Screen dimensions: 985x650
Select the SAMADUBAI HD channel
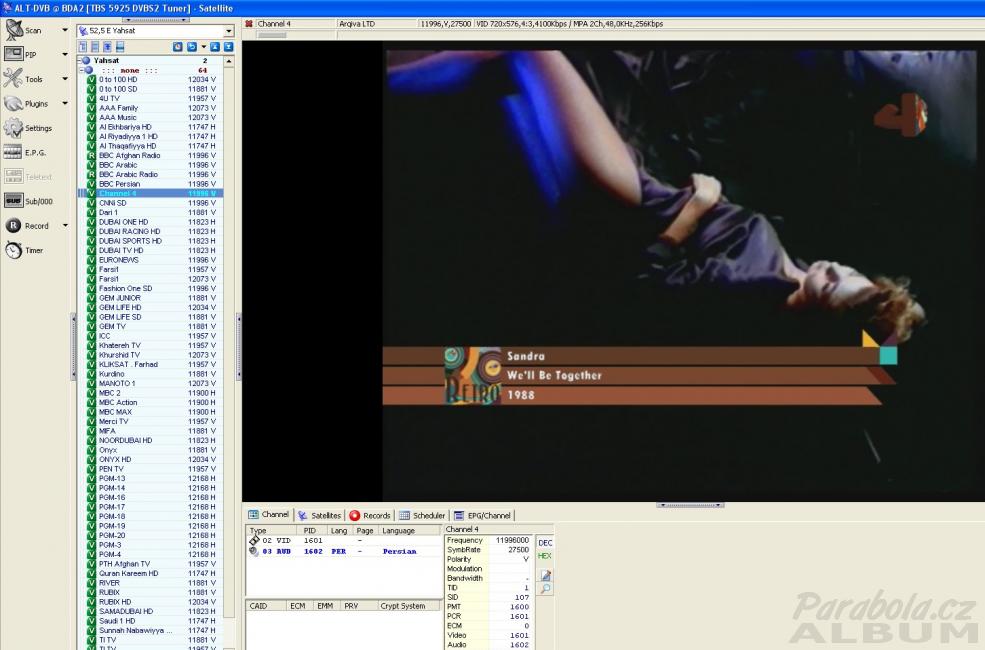pos(151,611)
